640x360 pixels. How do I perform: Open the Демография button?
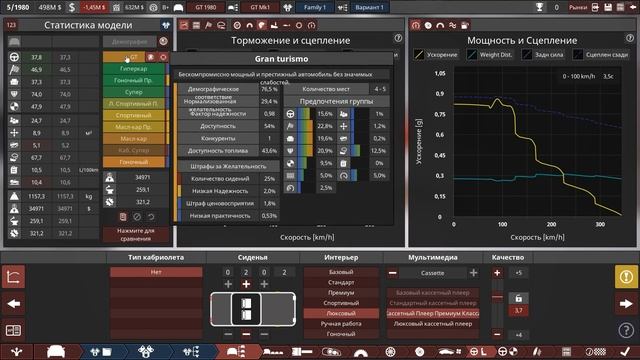coord(129,42)
